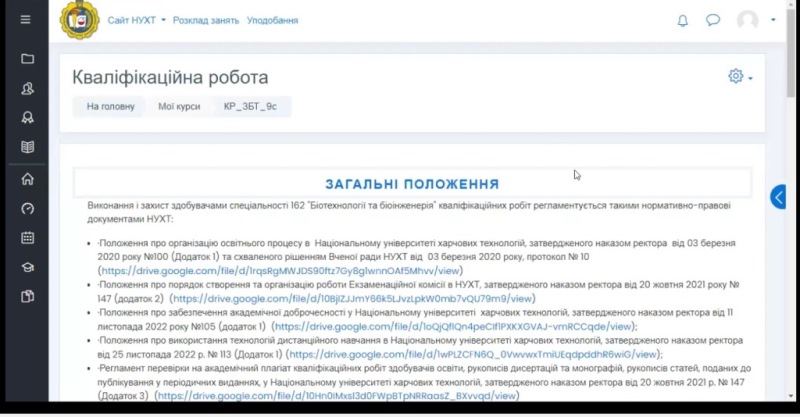The width and height of the screenshot is (800, 417).
Task: Open the Drive link starting 10BjlZJJmY66k5
Action: click(x=353, y=299)
